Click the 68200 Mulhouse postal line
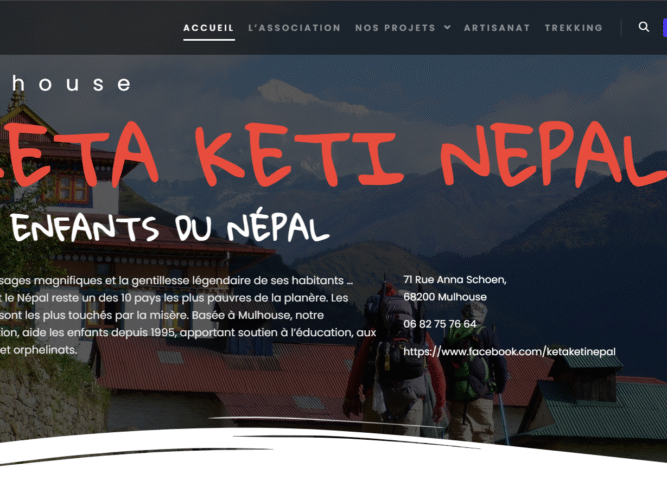The image size is (667, 500). [x=445, y=297]
